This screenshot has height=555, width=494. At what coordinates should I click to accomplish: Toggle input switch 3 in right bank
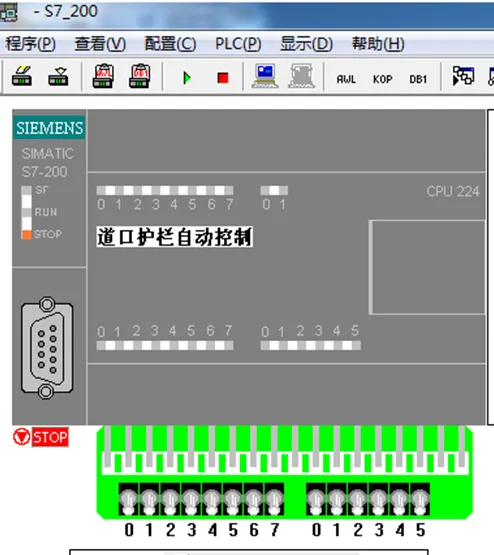(379, 499)
